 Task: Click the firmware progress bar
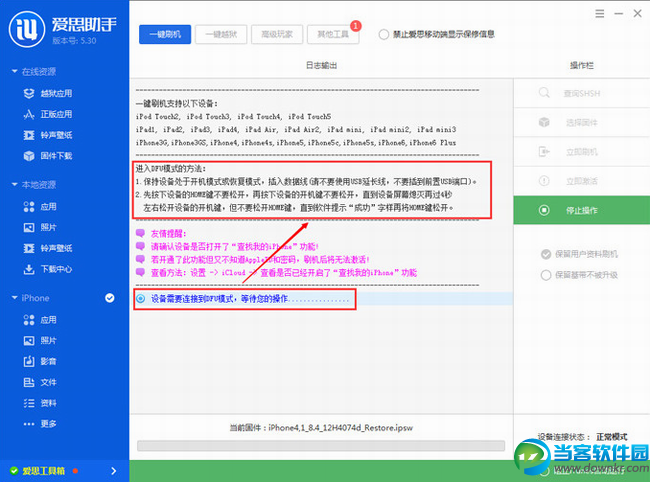pos(321,446)
